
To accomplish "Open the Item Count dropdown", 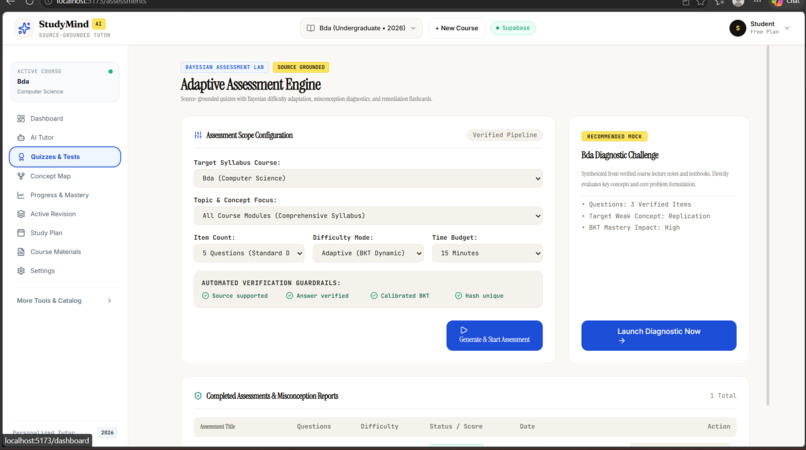I will coord(249,254).
